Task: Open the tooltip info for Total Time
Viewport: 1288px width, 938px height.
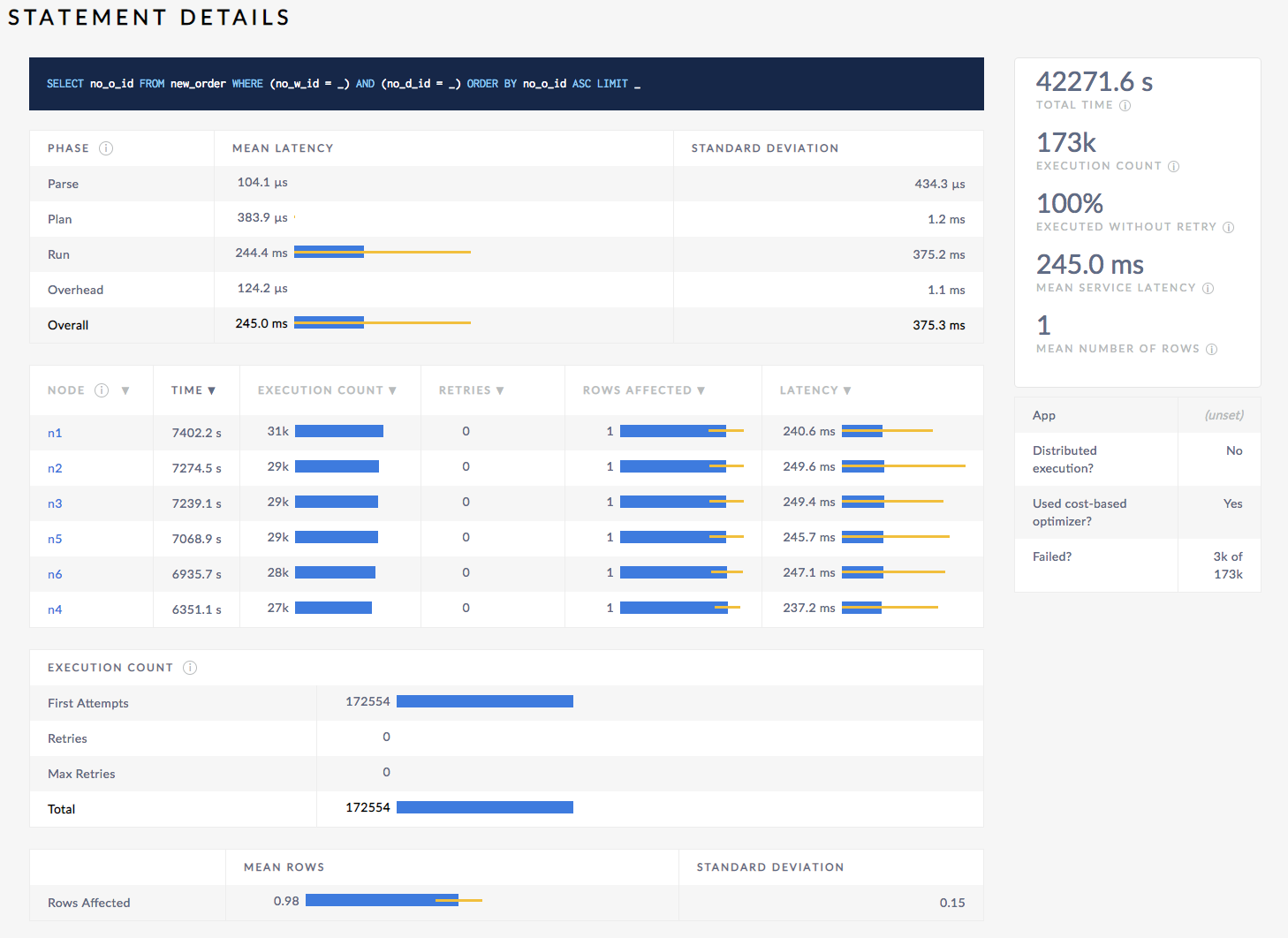Action: tap(1125, 105)
